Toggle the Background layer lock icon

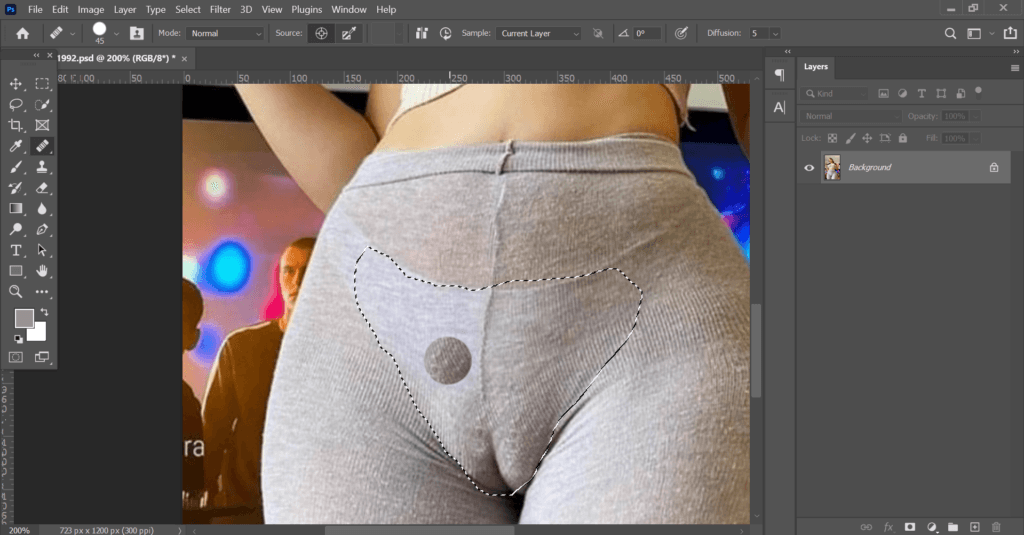[993, 168]
